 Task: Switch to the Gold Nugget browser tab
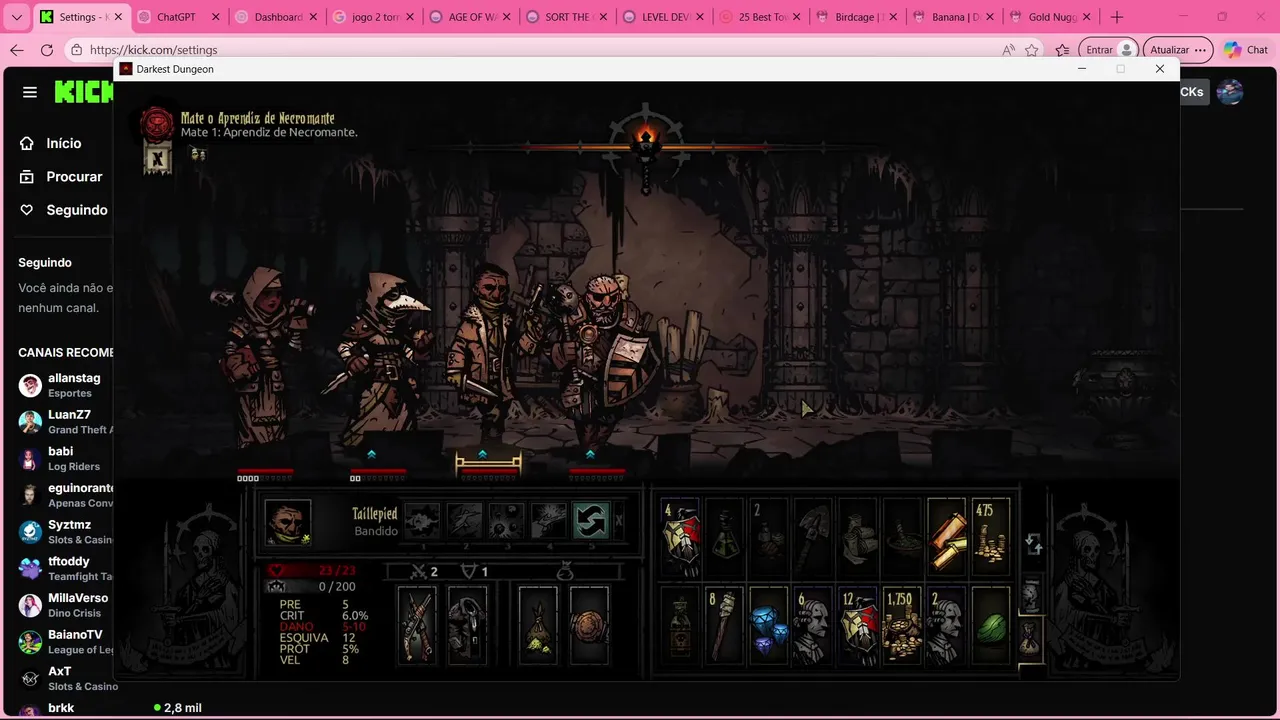coord(1050,17)
